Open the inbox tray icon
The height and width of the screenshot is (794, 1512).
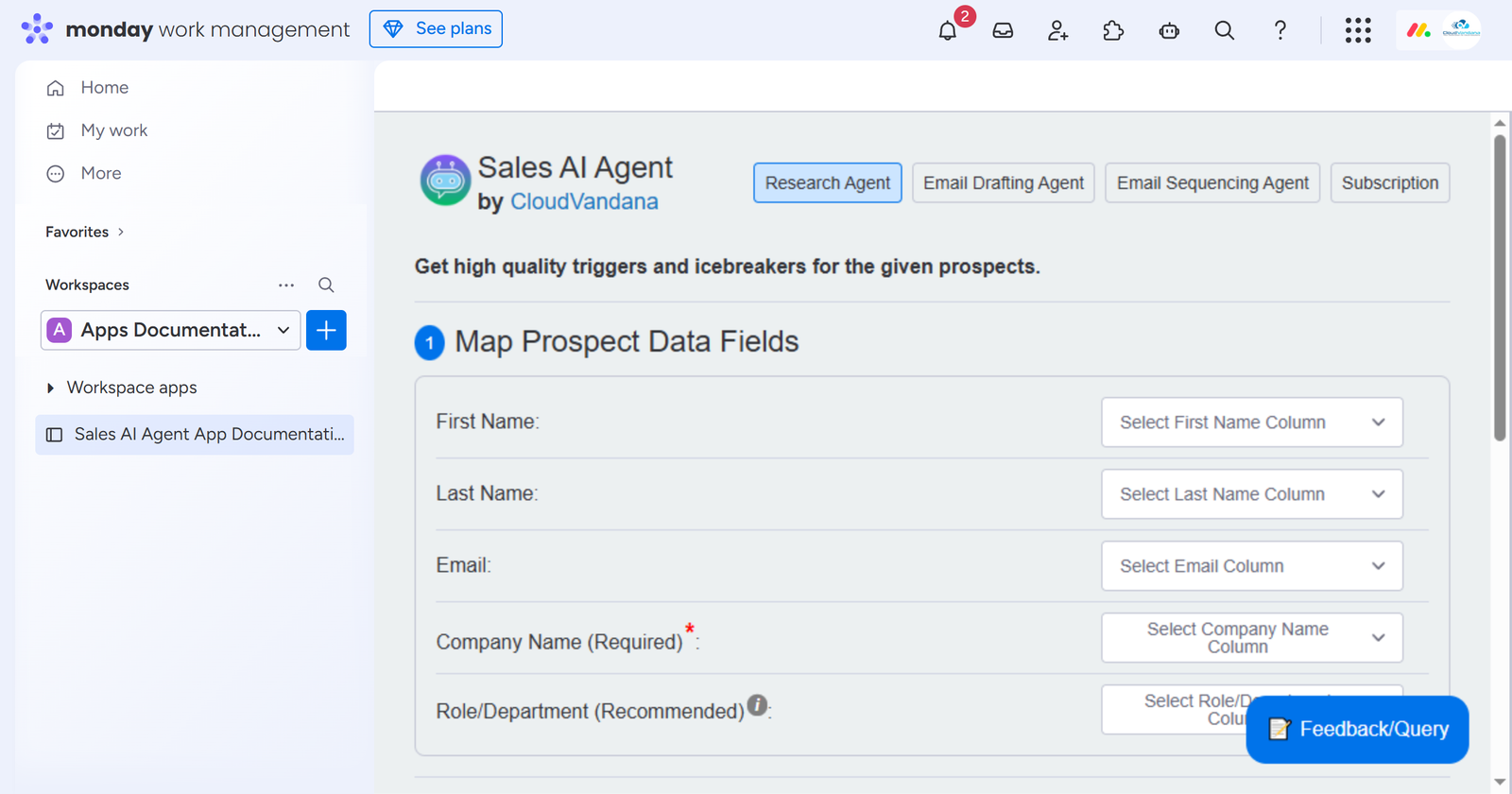click(1003, 30)
